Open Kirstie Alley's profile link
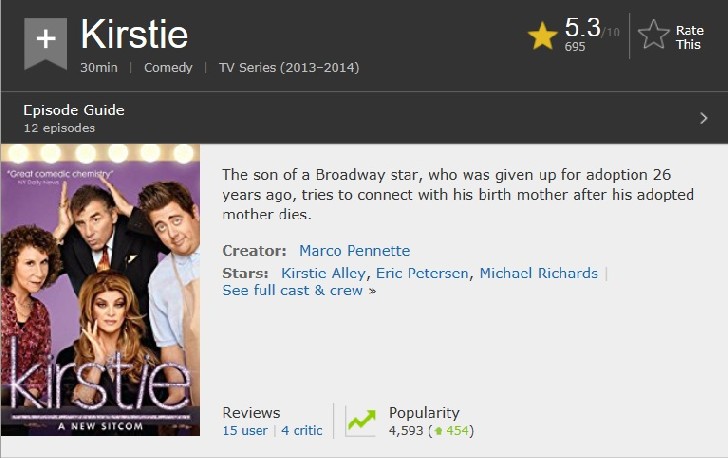Viewport: 728px width, 458px height. [323, 273]
